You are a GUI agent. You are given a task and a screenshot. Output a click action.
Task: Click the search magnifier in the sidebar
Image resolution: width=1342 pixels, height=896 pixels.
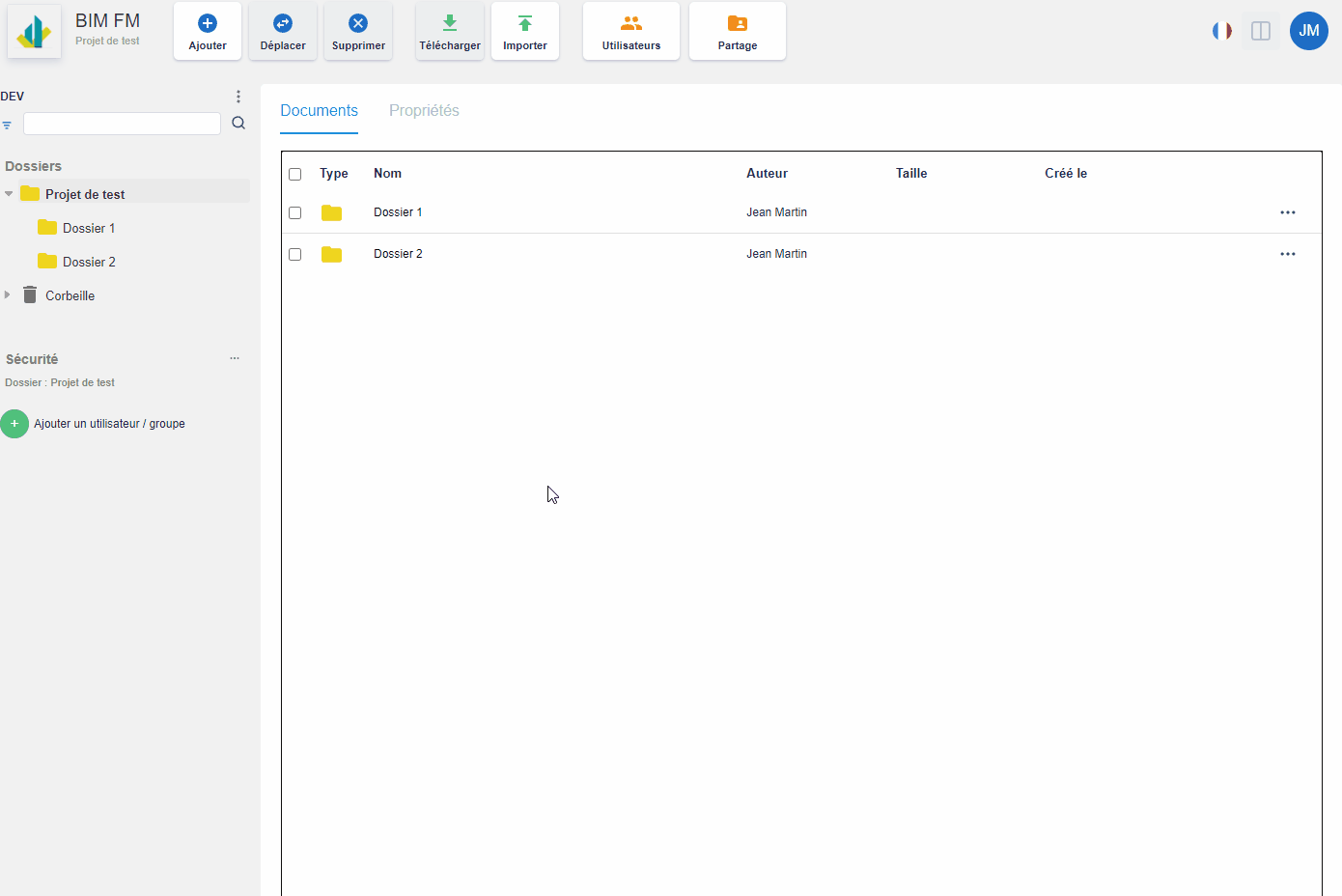pos(238,124)
